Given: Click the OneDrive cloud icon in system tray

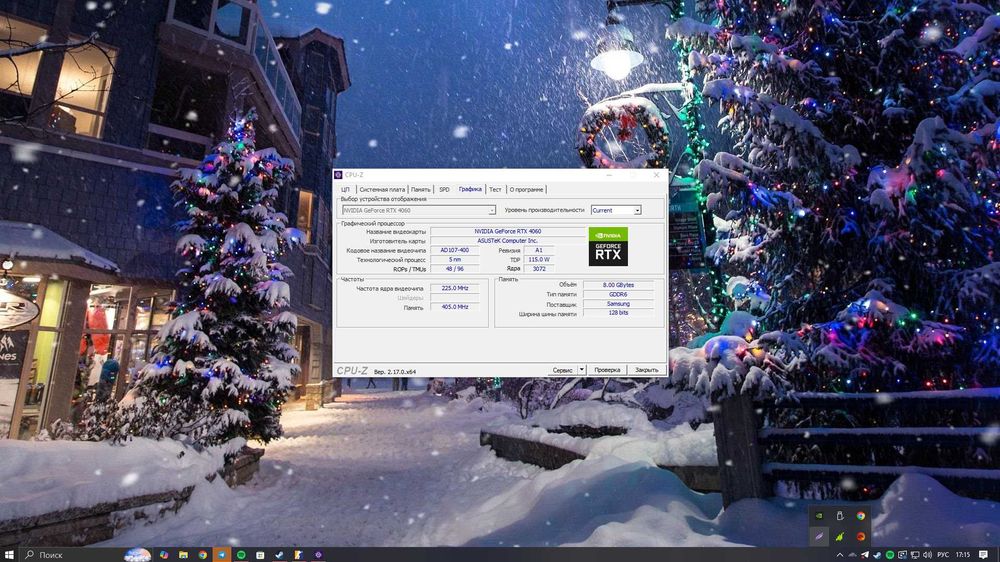Looking at the screenshot, I should tap(853, 555).
